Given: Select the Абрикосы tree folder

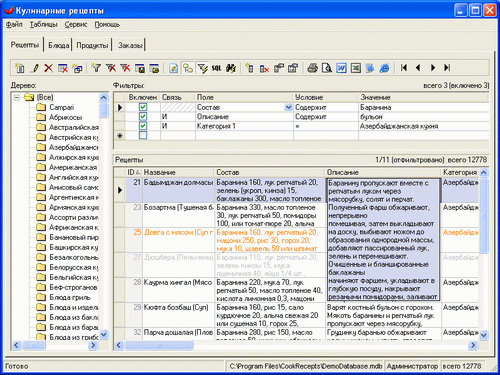Looking at the screenshot, I should pos(65,117).
